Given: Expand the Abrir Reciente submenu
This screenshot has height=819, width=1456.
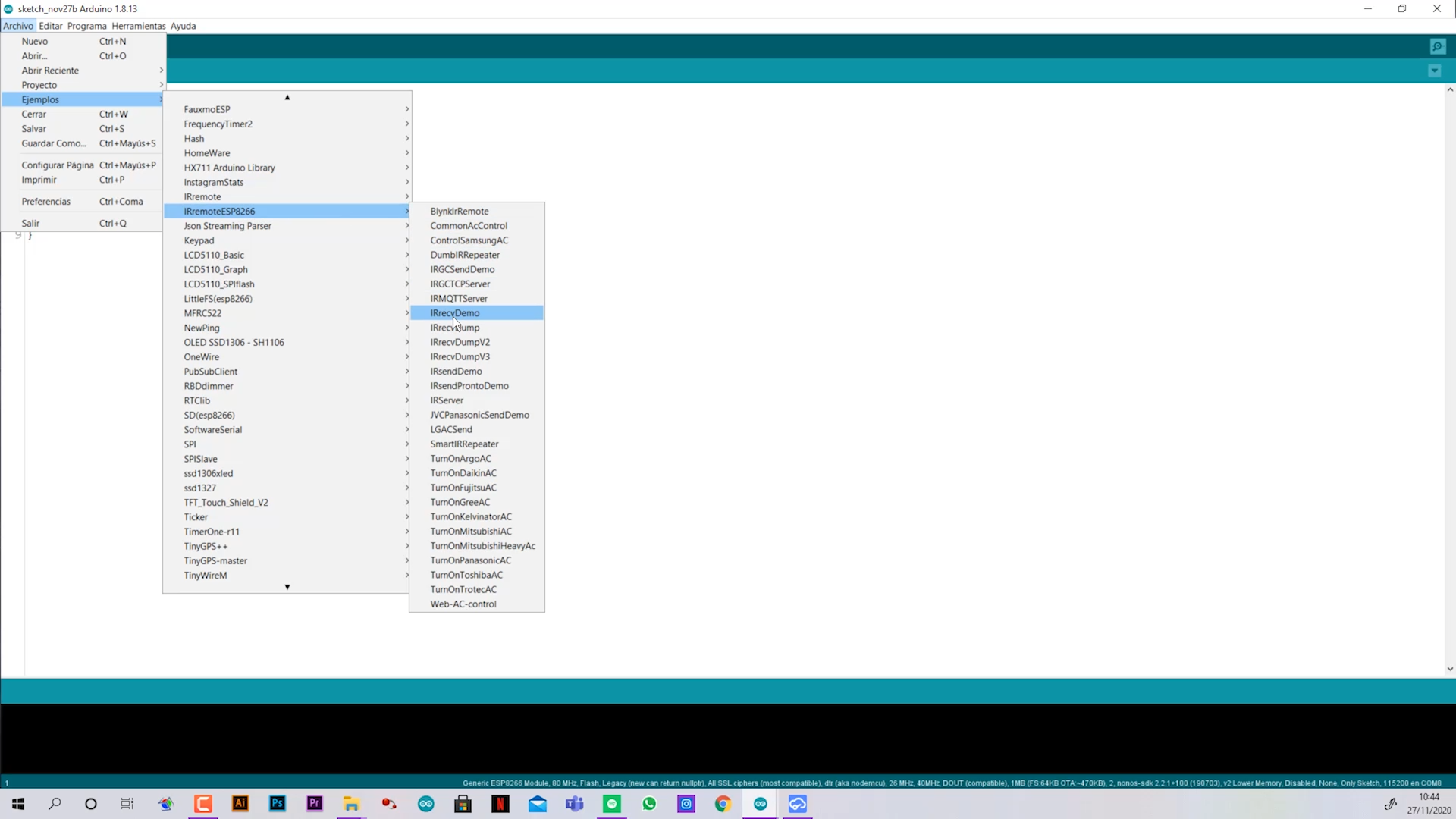Looking at the screenshot, I should click(x=82, y=71).
